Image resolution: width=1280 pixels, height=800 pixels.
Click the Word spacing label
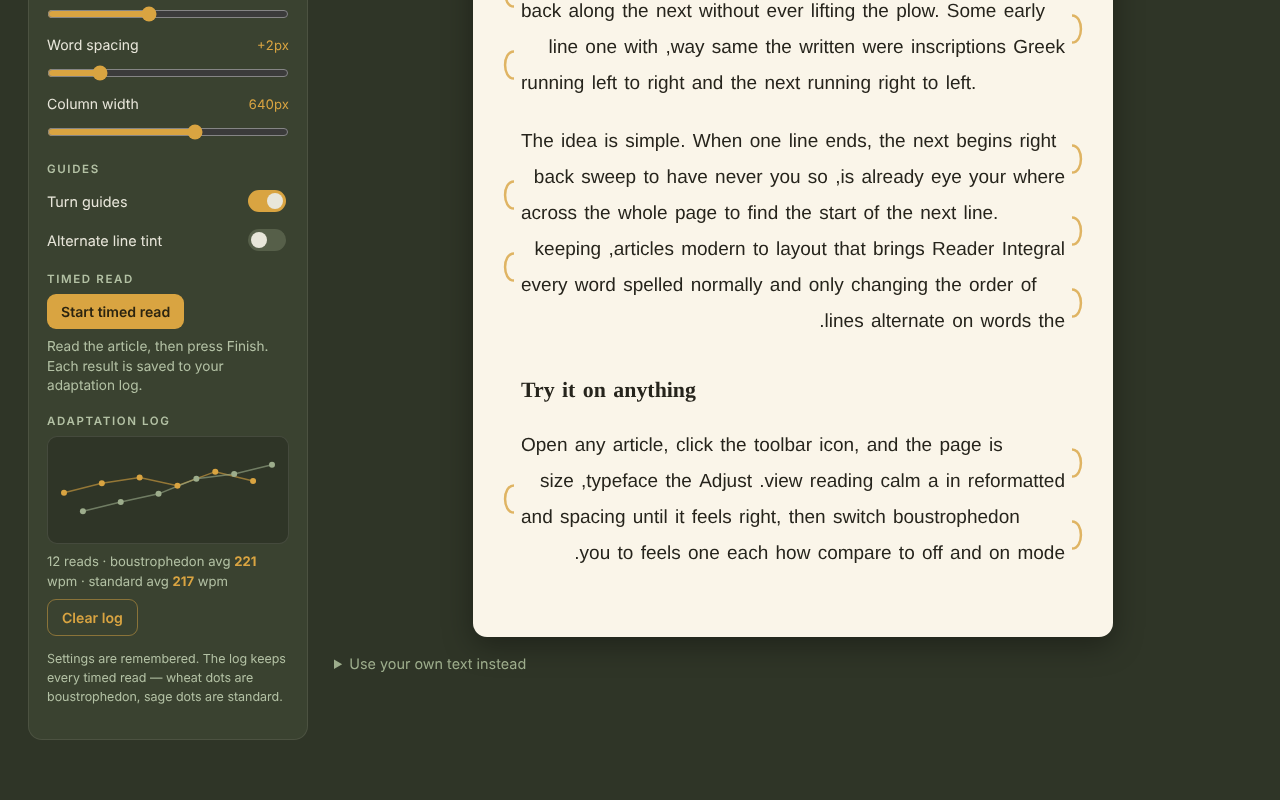click(93, 45)
